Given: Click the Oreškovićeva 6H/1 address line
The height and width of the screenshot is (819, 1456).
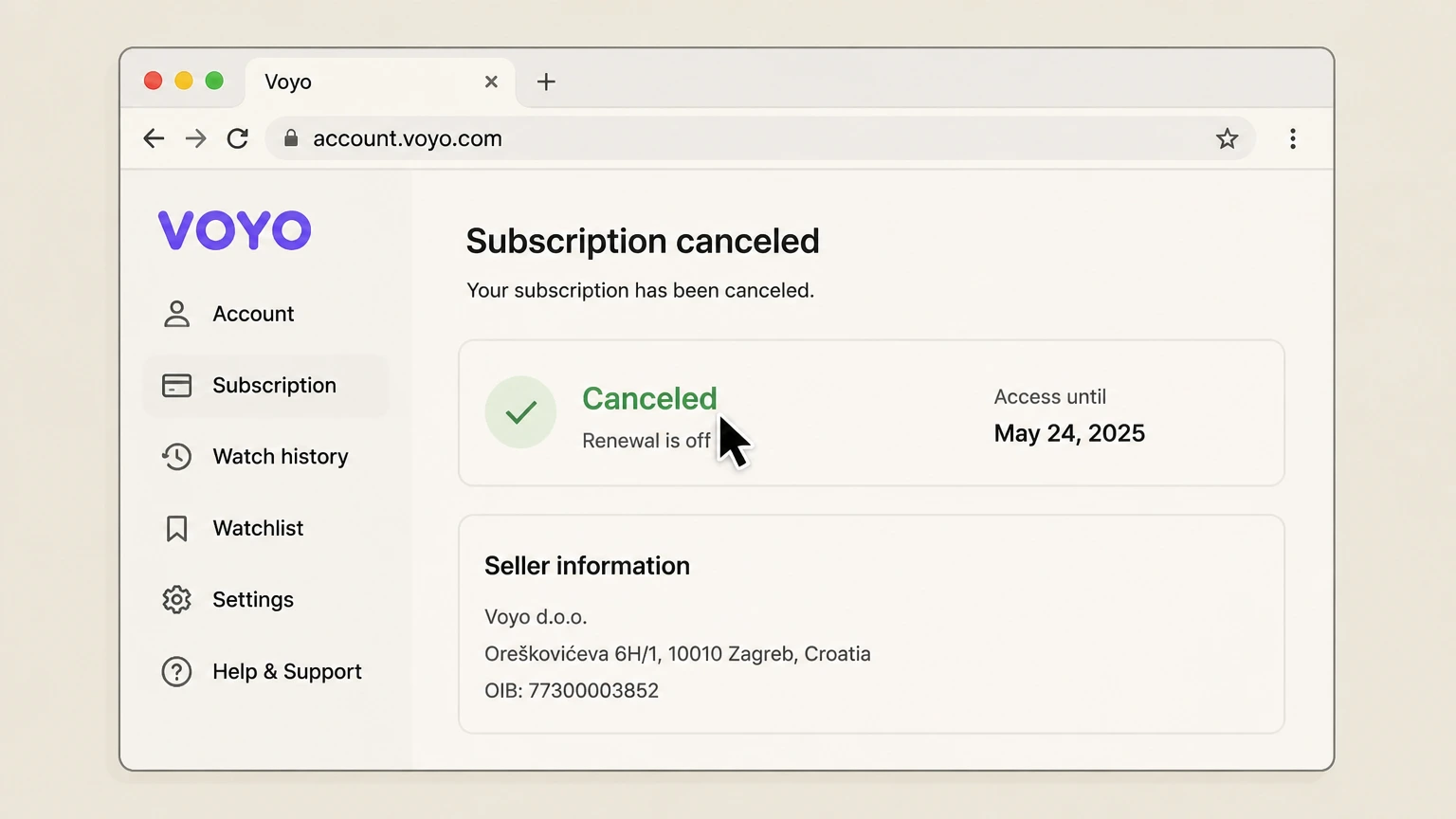Looking at the screenshot, I should tap(677, 654).
